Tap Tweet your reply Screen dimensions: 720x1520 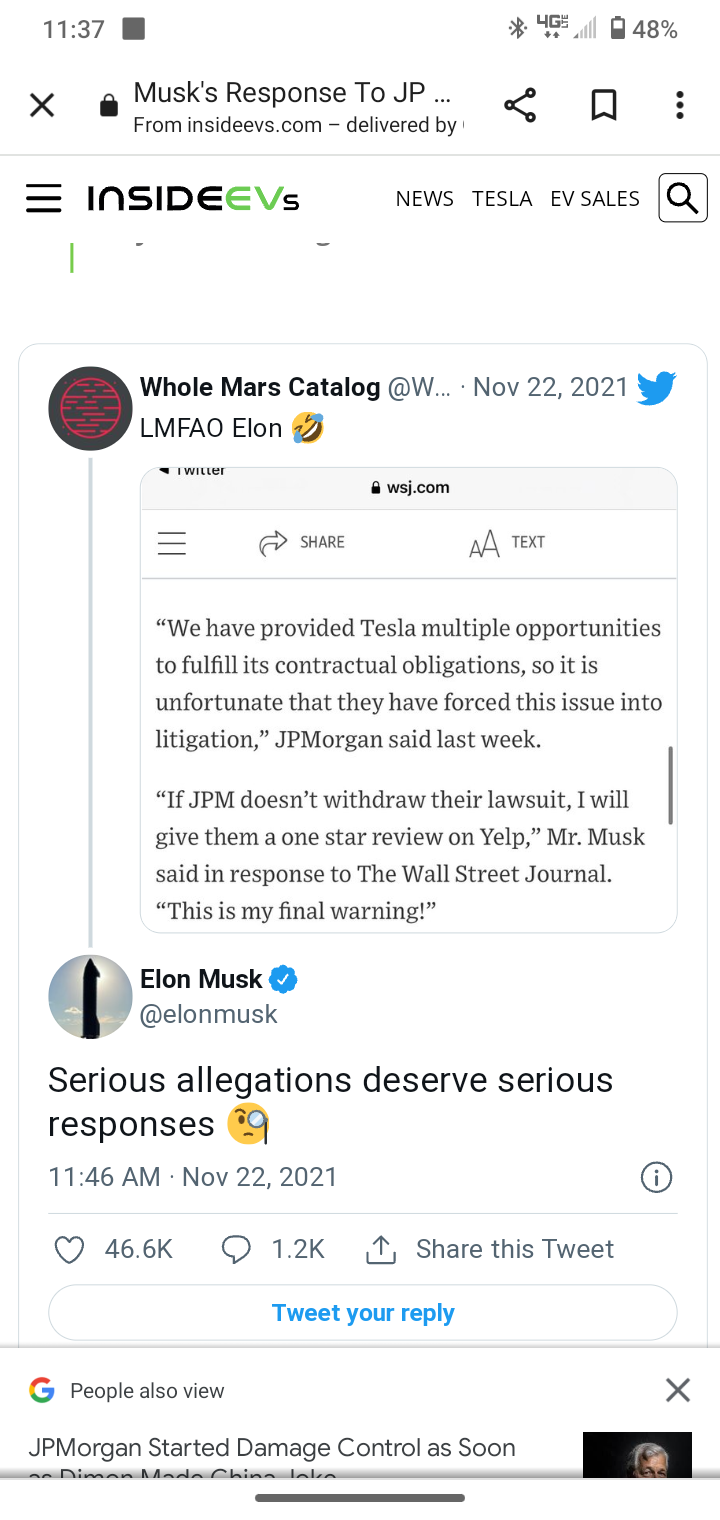click(x=362, y=1312)
